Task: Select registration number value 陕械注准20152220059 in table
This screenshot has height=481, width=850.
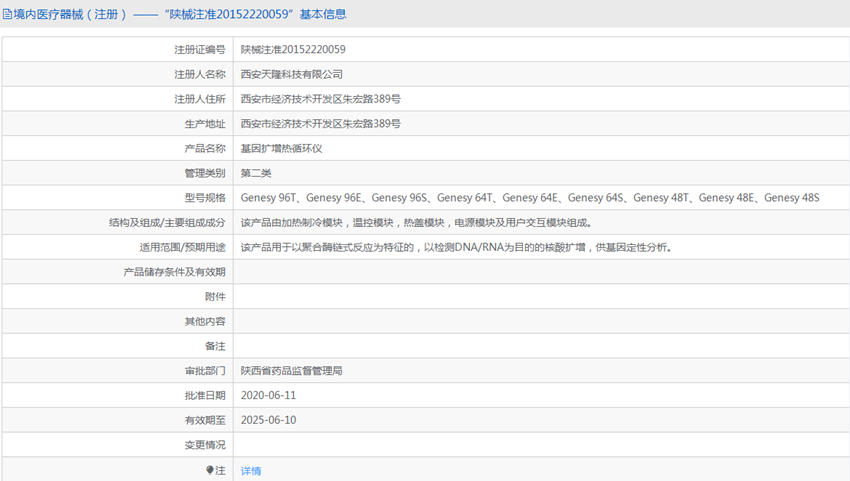Action: (x=293, y=49)
